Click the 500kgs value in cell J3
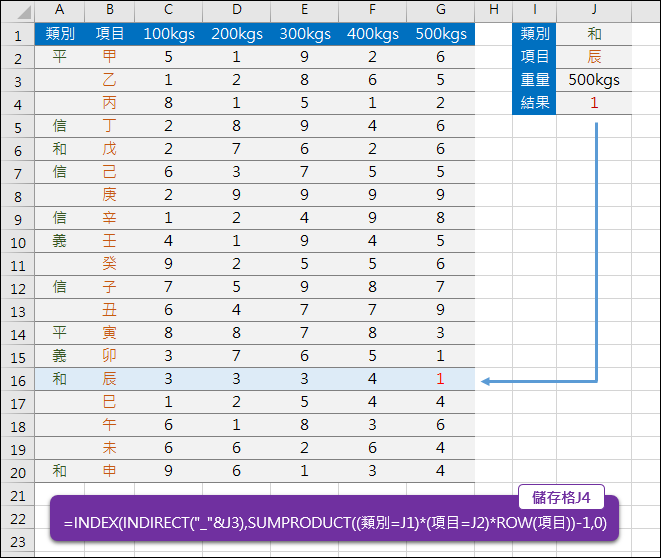661x558 pixels. (594, 80)
